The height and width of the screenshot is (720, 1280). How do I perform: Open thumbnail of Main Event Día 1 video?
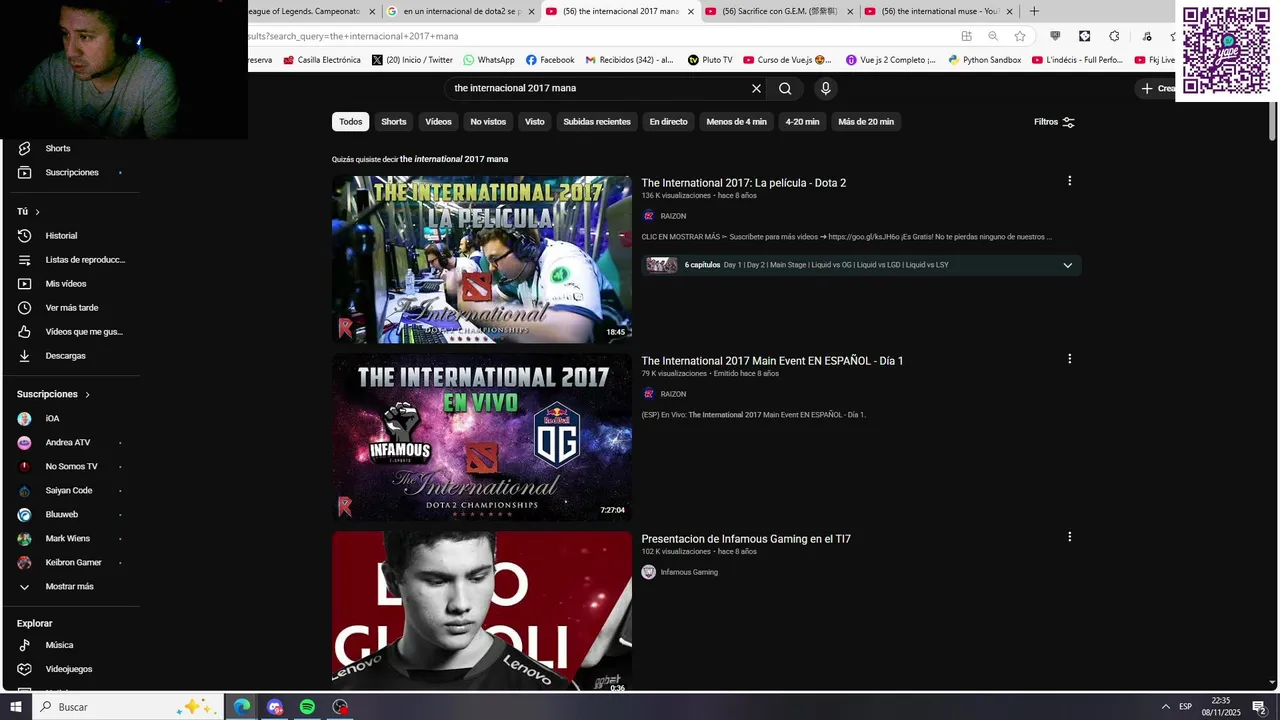pos(482,437)
